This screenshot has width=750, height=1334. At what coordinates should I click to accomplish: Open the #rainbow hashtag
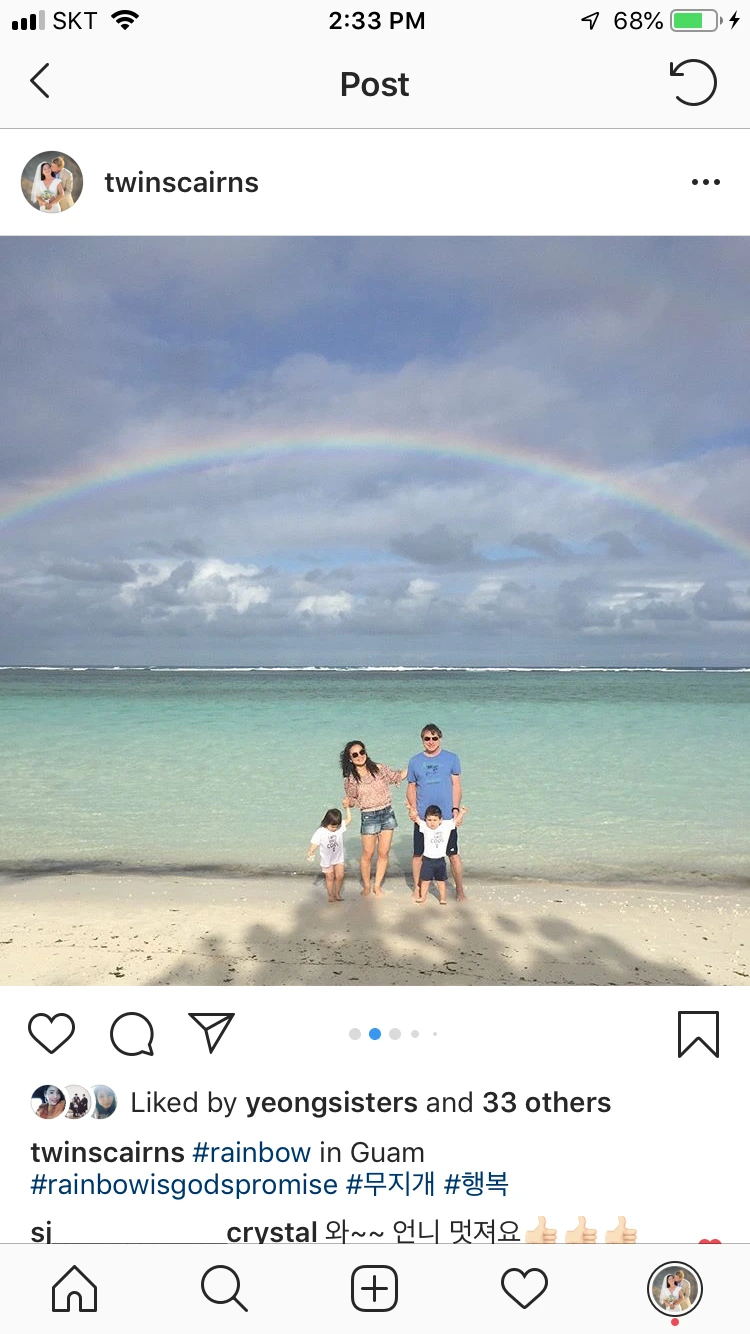(252, 1152)
